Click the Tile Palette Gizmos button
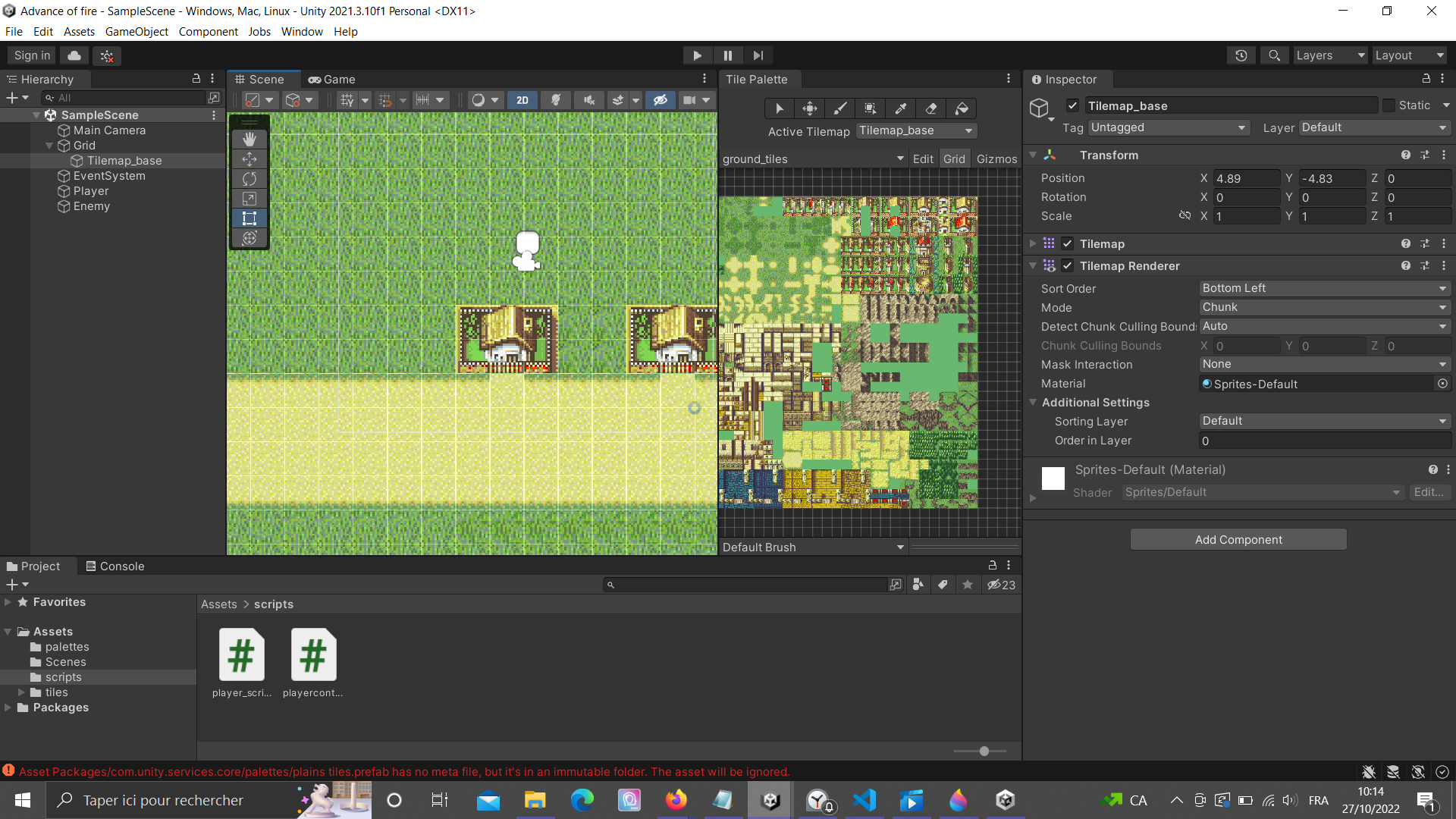 pyautogui.click(x=996, y=158)
